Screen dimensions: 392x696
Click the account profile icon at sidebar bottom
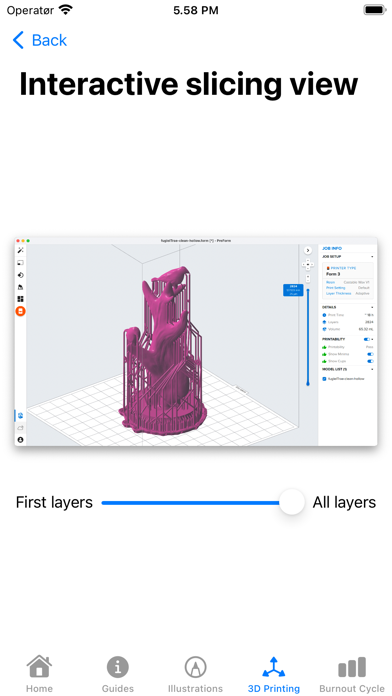pos(20,440)
